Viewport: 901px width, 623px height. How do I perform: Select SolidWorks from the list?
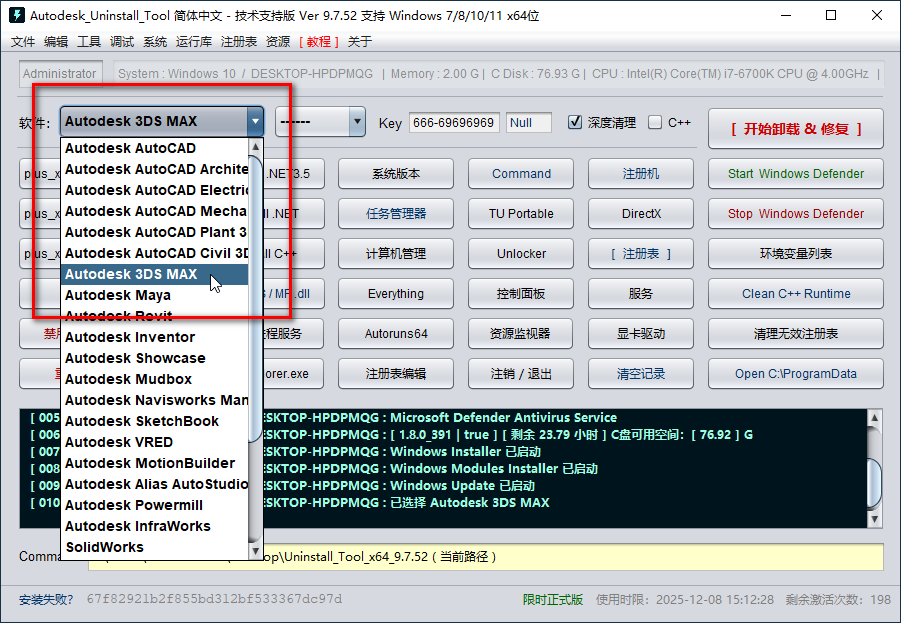coord(155,547)
